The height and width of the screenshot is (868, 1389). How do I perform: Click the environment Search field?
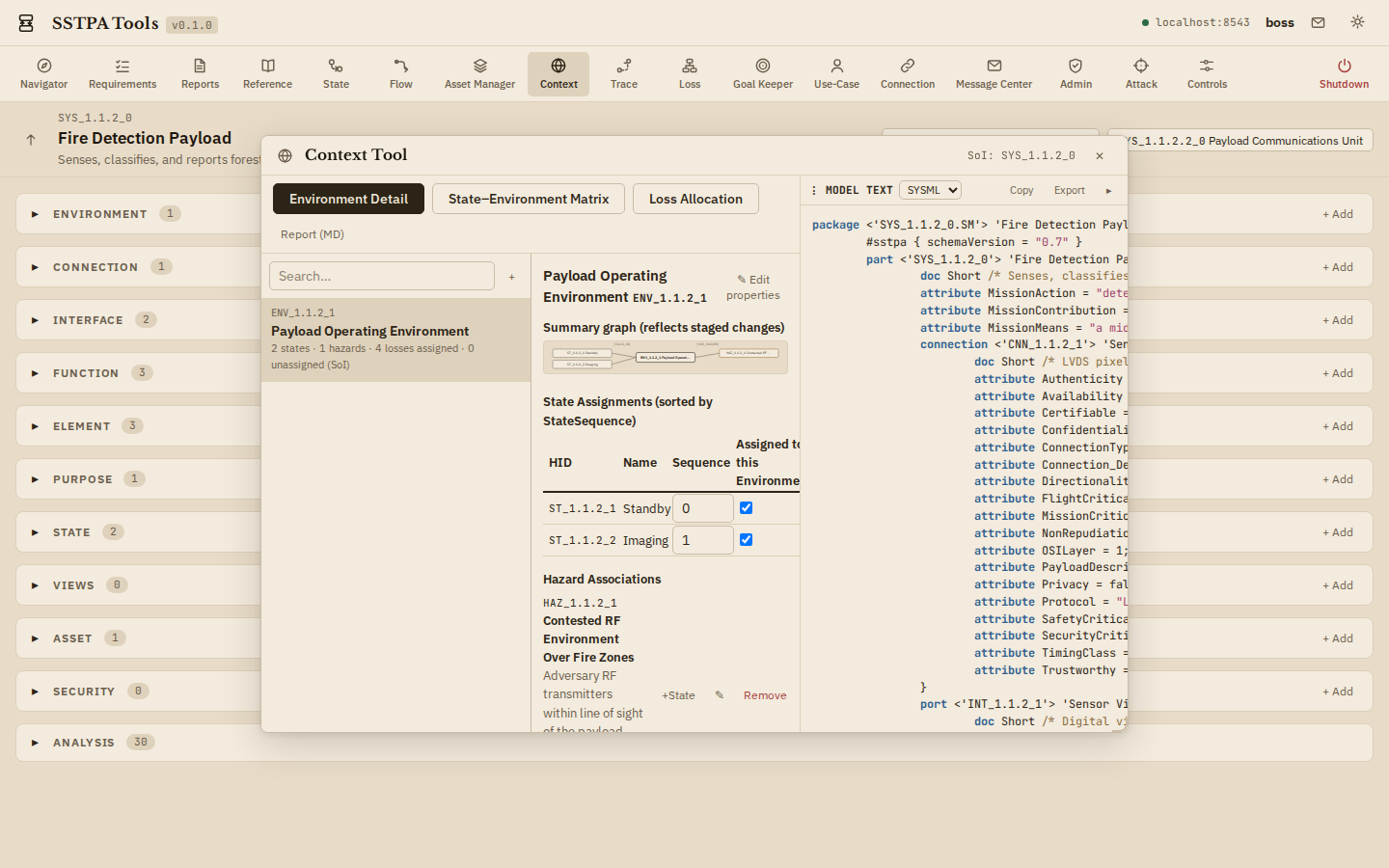point(382,276)
